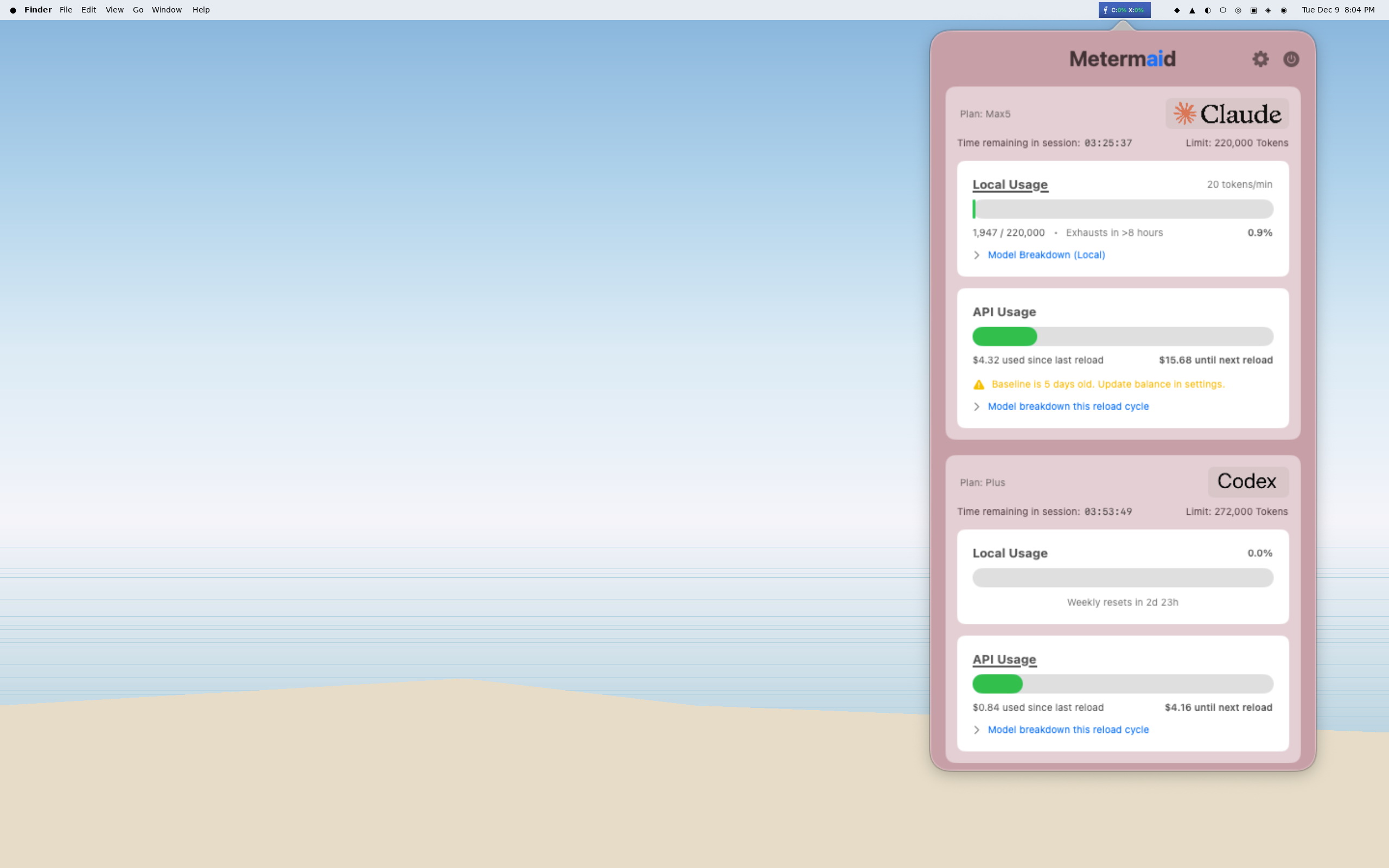This screenshot has height=868, width=1389.
Task: Open the Window menu in the menu bar
Action: click(x=167, y=9)
